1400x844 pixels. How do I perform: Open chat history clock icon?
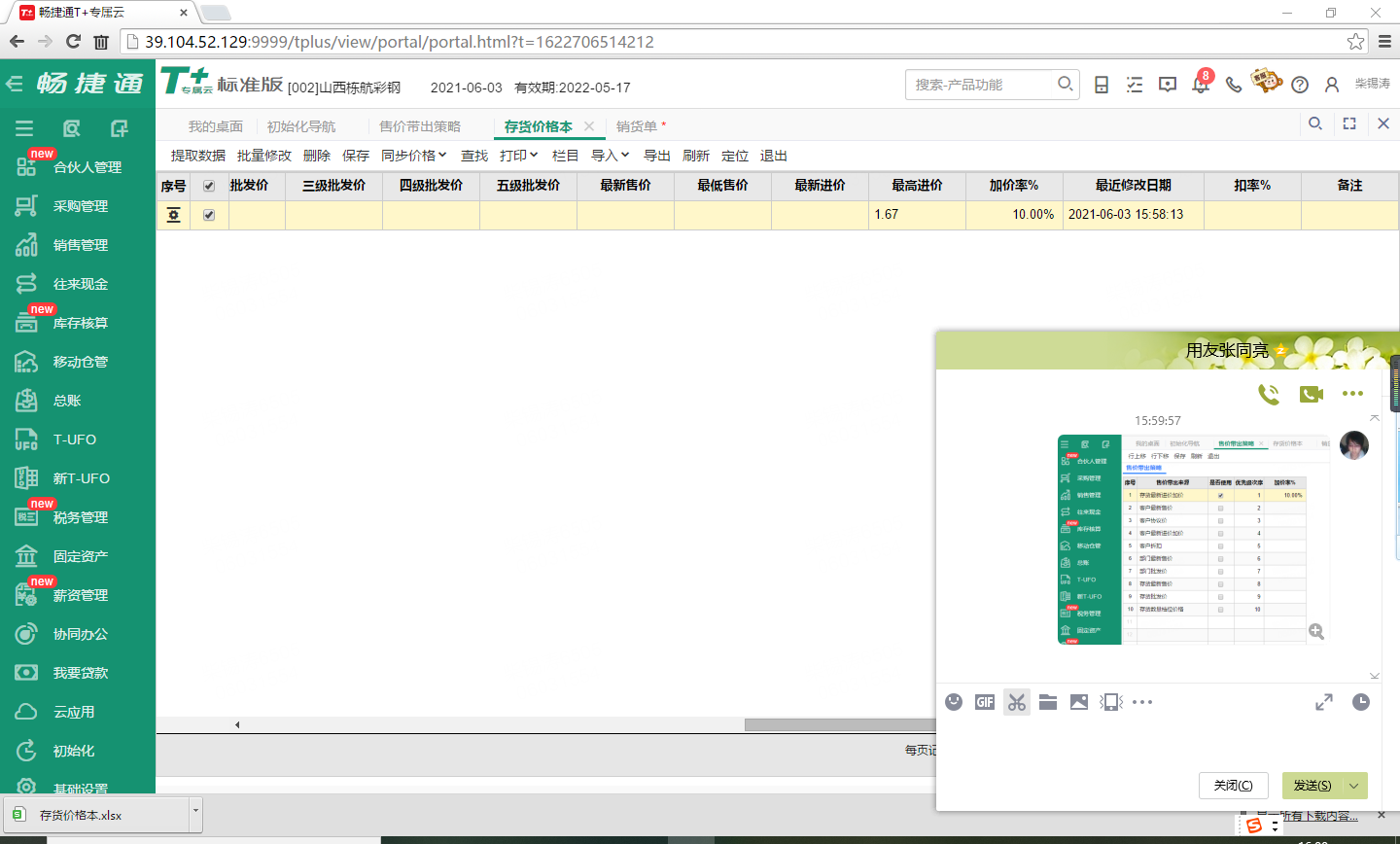tap(1361, 702)
